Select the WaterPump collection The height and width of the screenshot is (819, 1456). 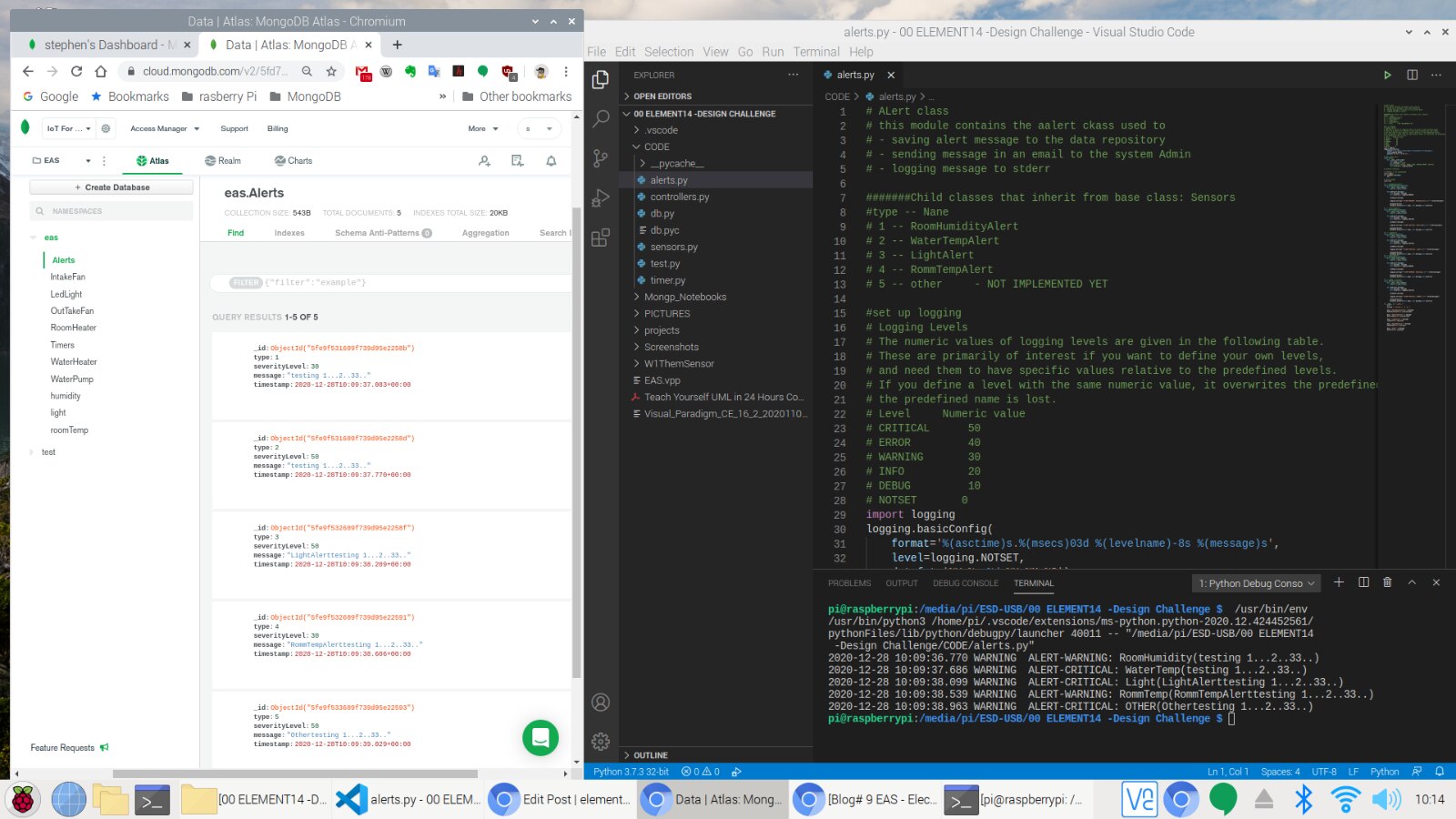(72, 379)
